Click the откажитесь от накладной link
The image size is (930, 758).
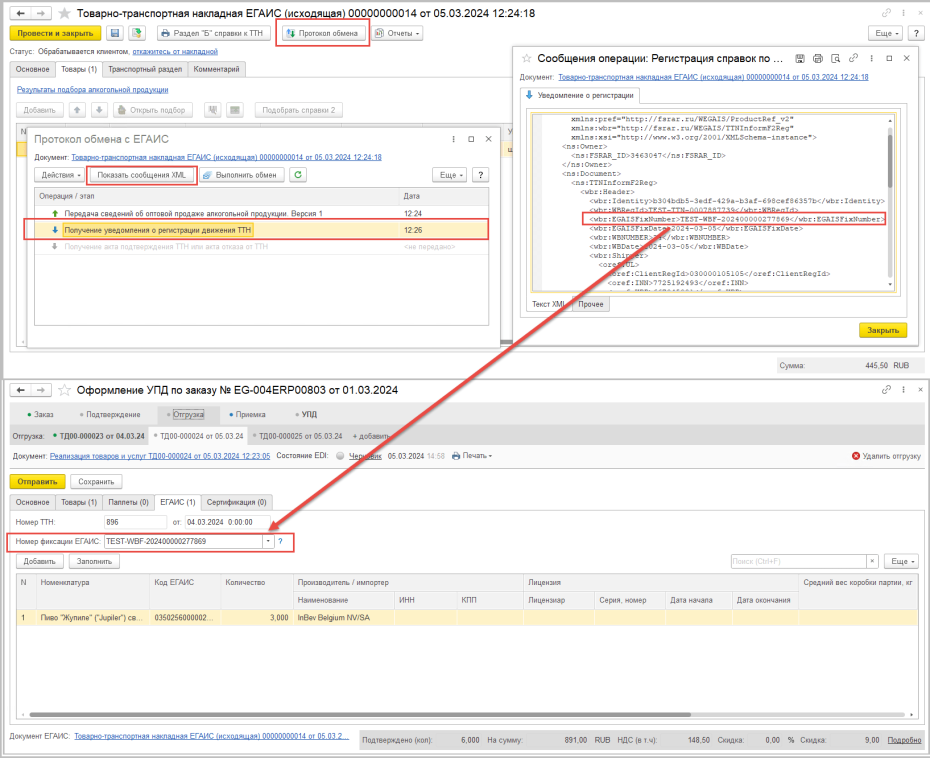coord(175,52)
